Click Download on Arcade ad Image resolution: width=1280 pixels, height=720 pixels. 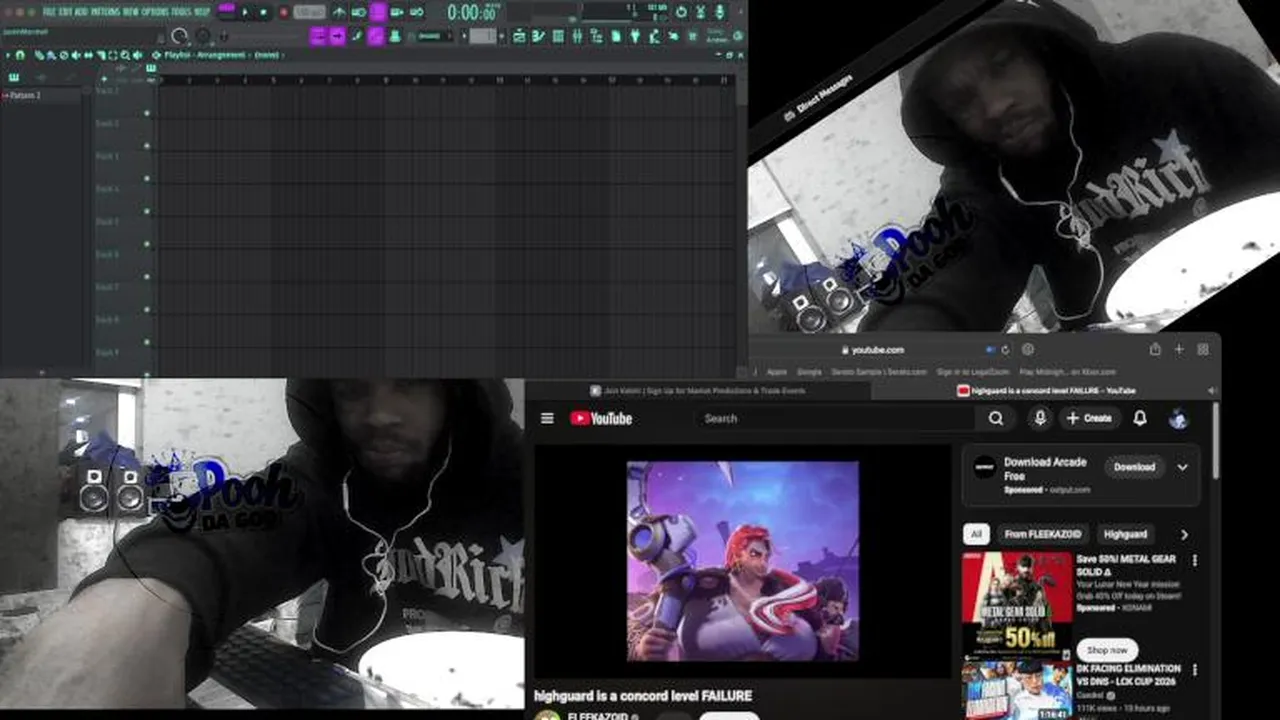click(x=1135, y=467)
